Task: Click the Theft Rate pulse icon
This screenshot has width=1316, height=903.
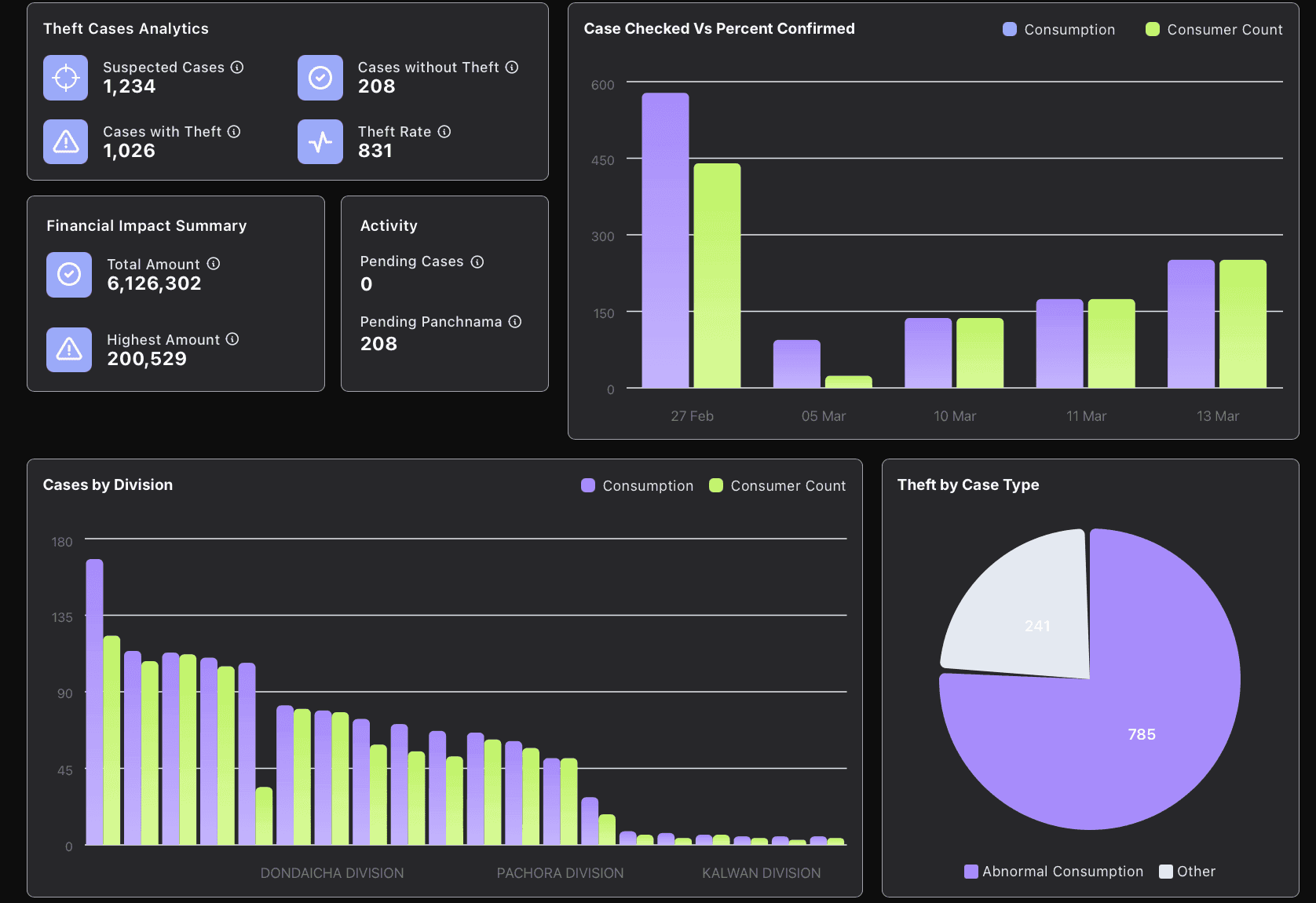Action: 320,142
